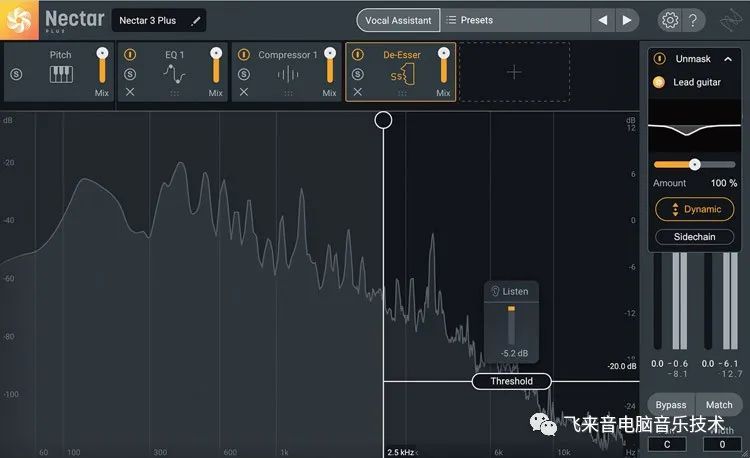Click Bypass button
Viewport: 750px width, 458px height.
coord(671,405)
